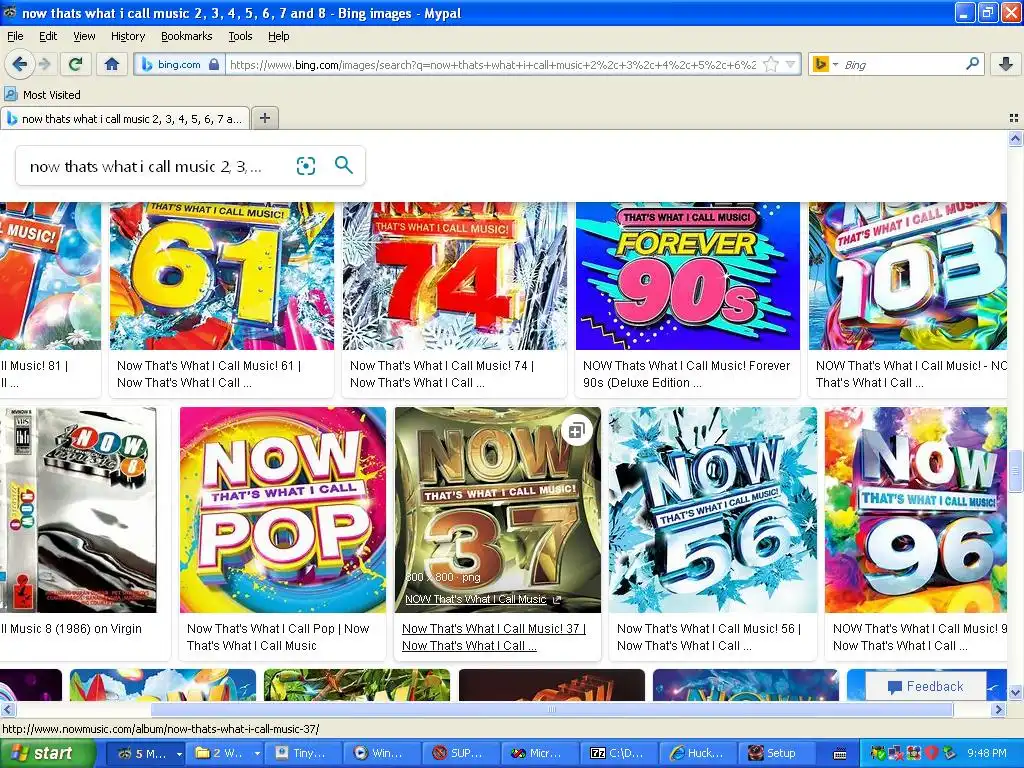Screen dimensions: 1024x768
Task: Bookmark this page with the star icon
Action: coord(771,65)
